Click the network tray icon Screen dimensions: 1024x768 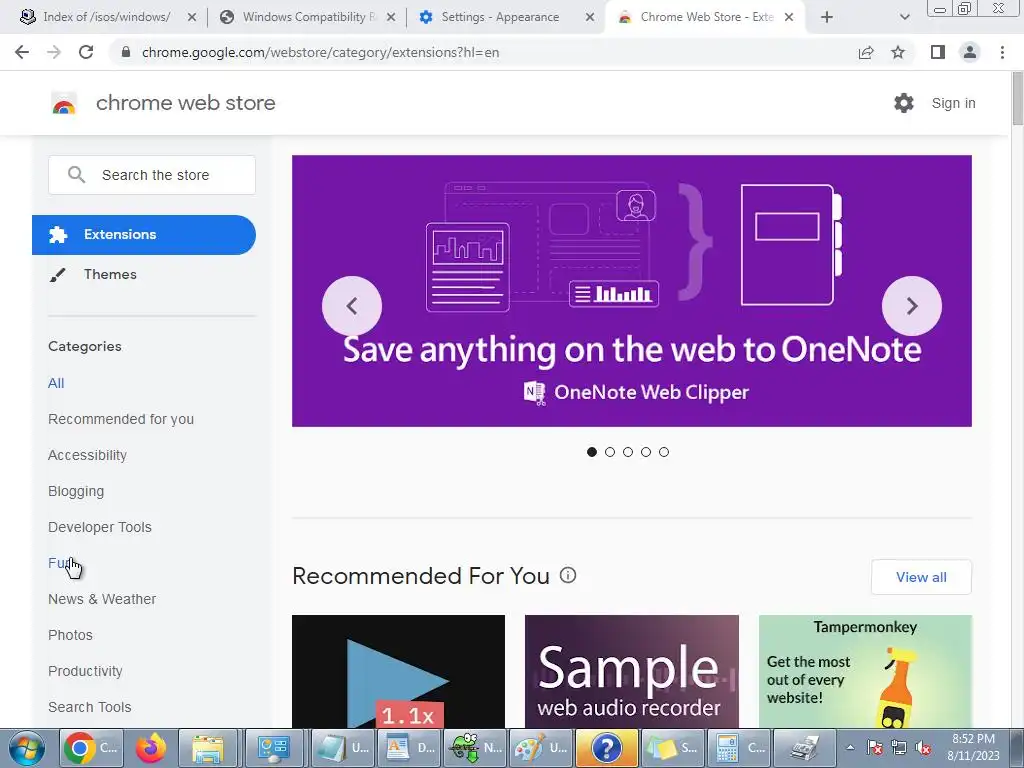tap(899, 747)
